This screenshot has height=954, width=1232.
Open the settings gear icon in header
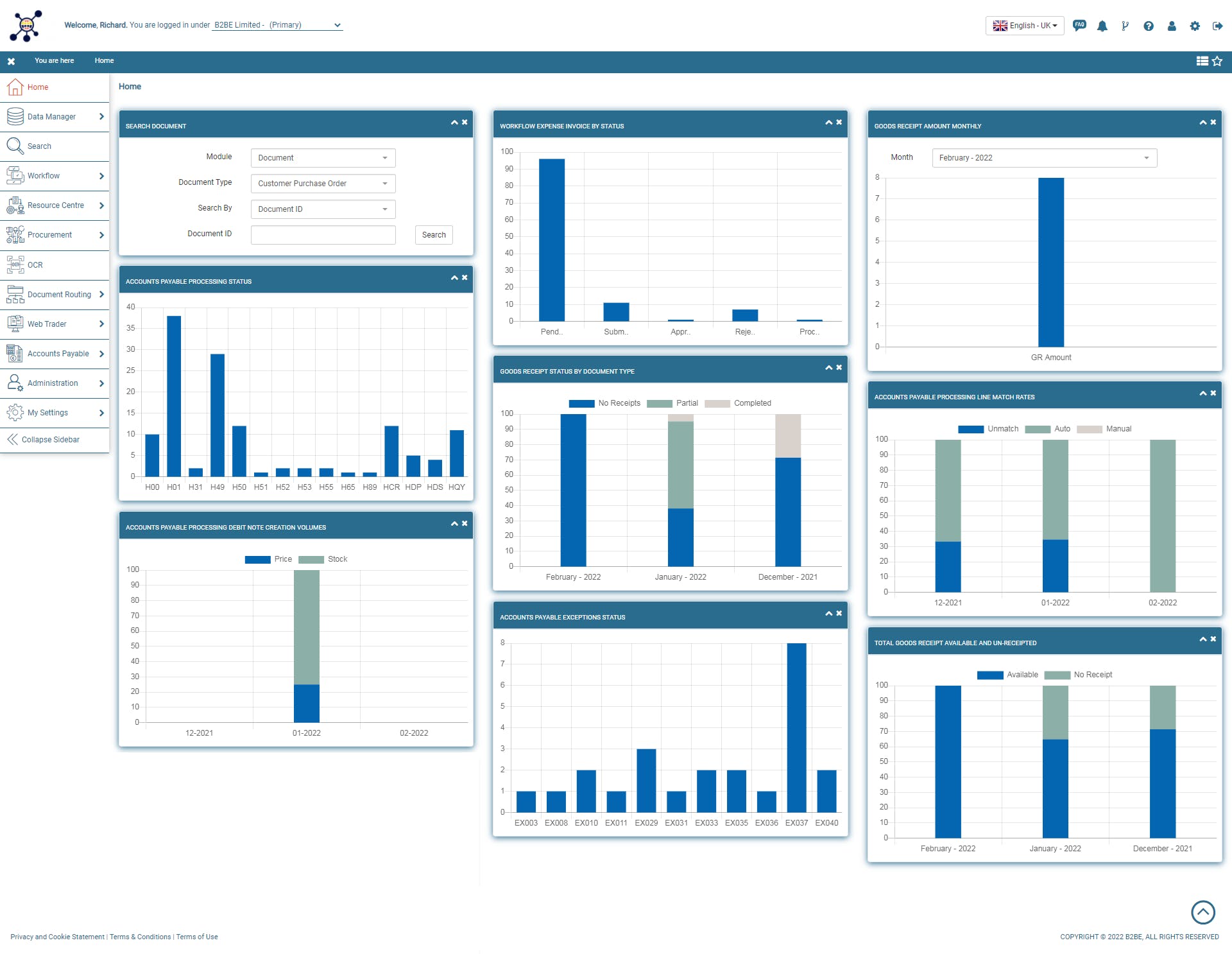(x=1195, y=26)
